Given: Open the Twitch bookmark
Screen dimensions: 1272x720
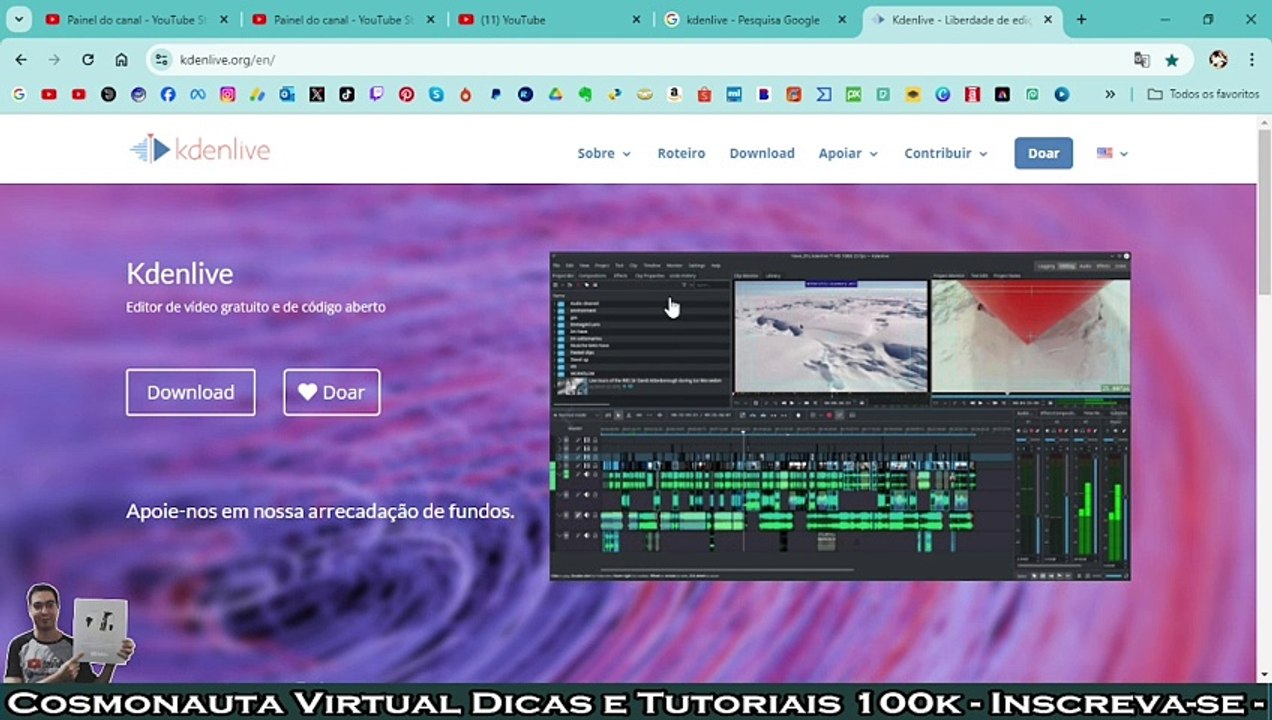Looking at the screenshot, I should point(376,94).
